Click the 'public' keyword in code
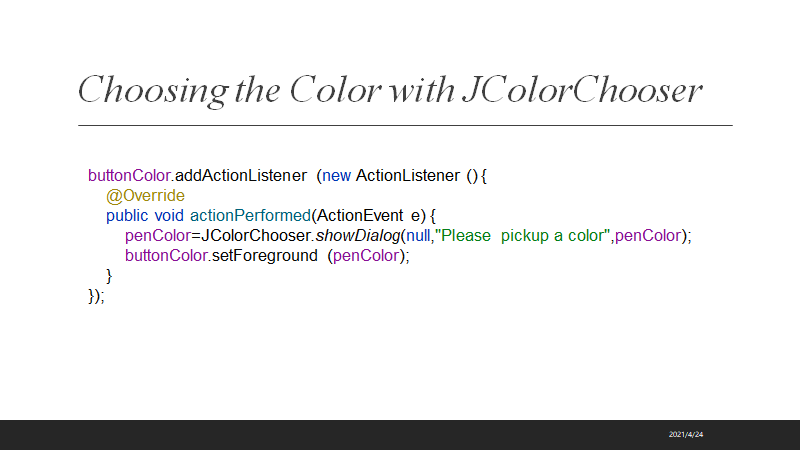The image size is (800, 450). (x=127, y=216)
